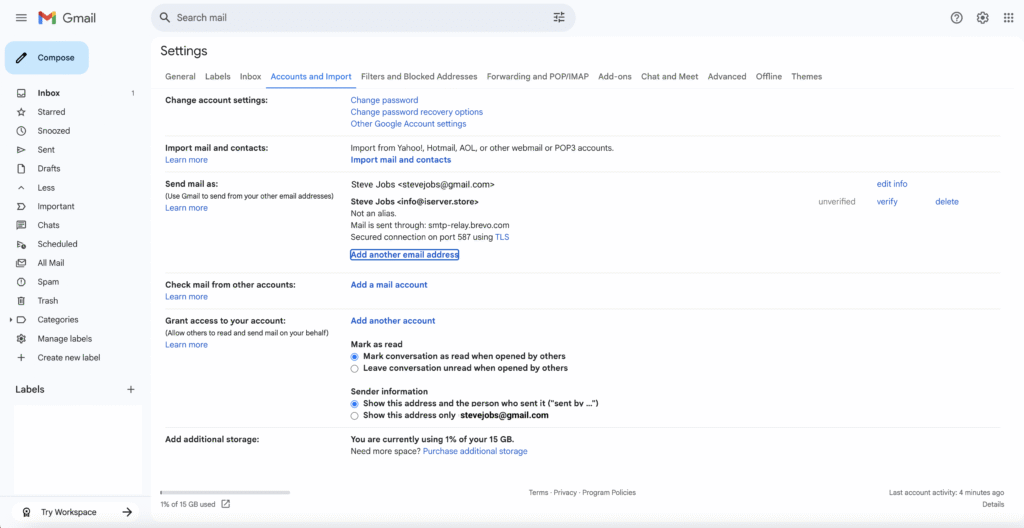
Task: Click the Snoozed clock icon
Action: click(21, 131)
